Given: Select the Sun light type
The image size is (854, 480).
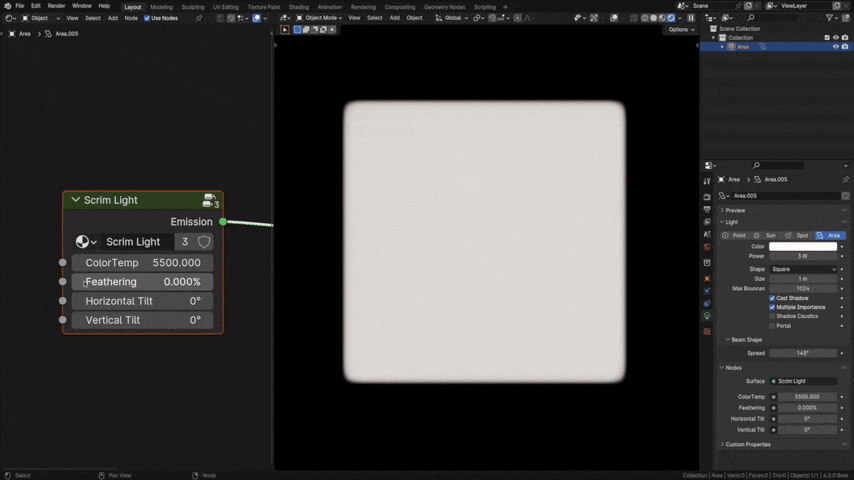Looking at the screenshot, I should [766, 235].
